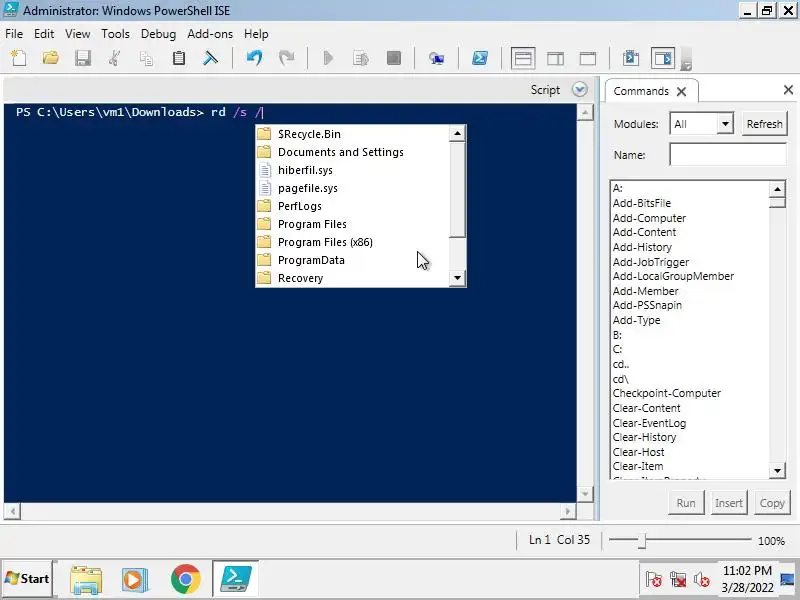Paste from clipboard using the toolbar icon
800x600 pixels.
coord(179,58)
